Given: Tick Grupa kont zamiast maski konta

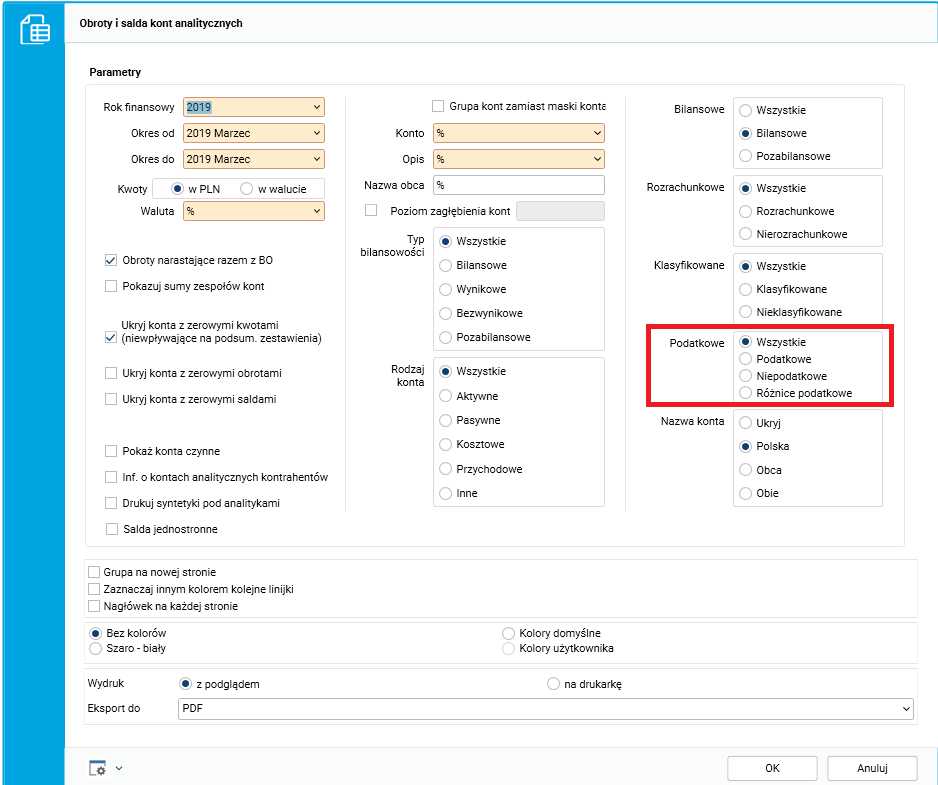Looking at the screenshot, I should (x=438, y=106).
